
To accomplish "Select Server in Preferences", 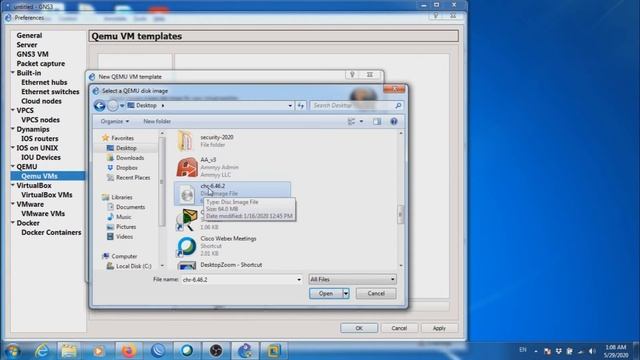I will point(27,45).
